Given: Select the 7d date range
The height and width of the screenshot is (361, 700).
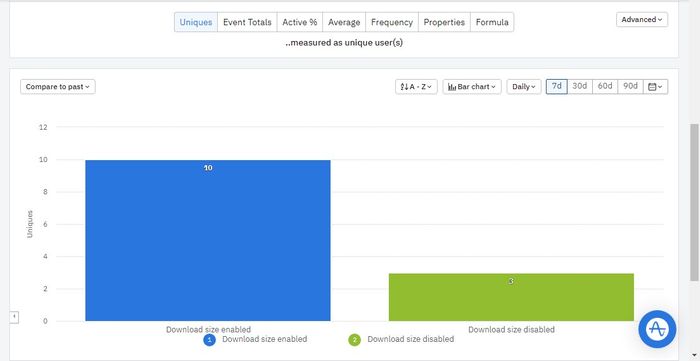Looking at the screenshot, I should tap(557, 86).
